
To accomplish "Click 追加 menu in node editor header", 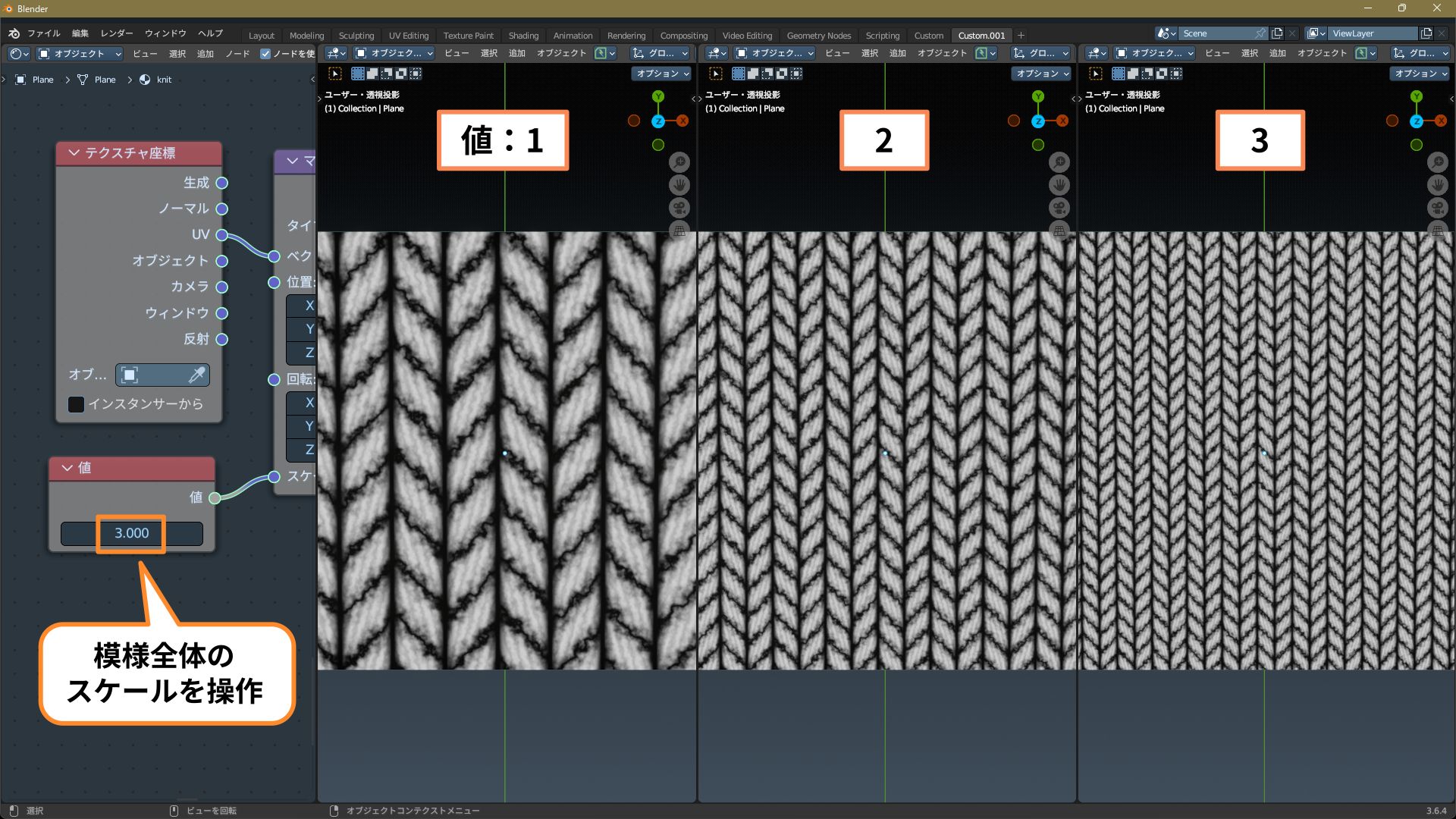I will point(205,54).
